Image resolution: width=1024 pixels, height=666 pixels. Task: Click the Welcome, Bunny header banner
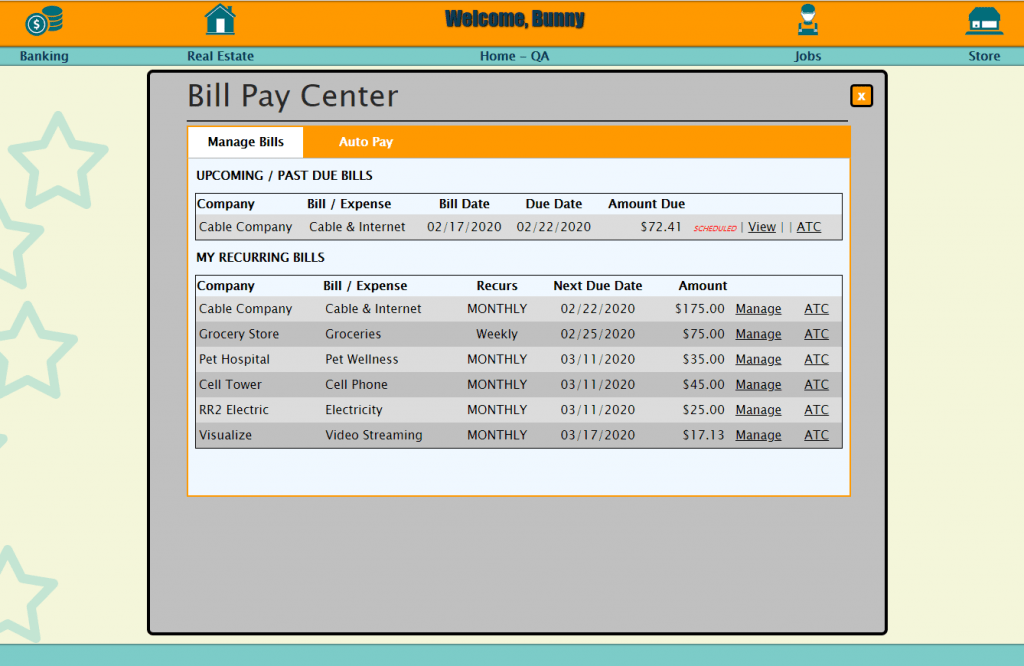point(514,19)
